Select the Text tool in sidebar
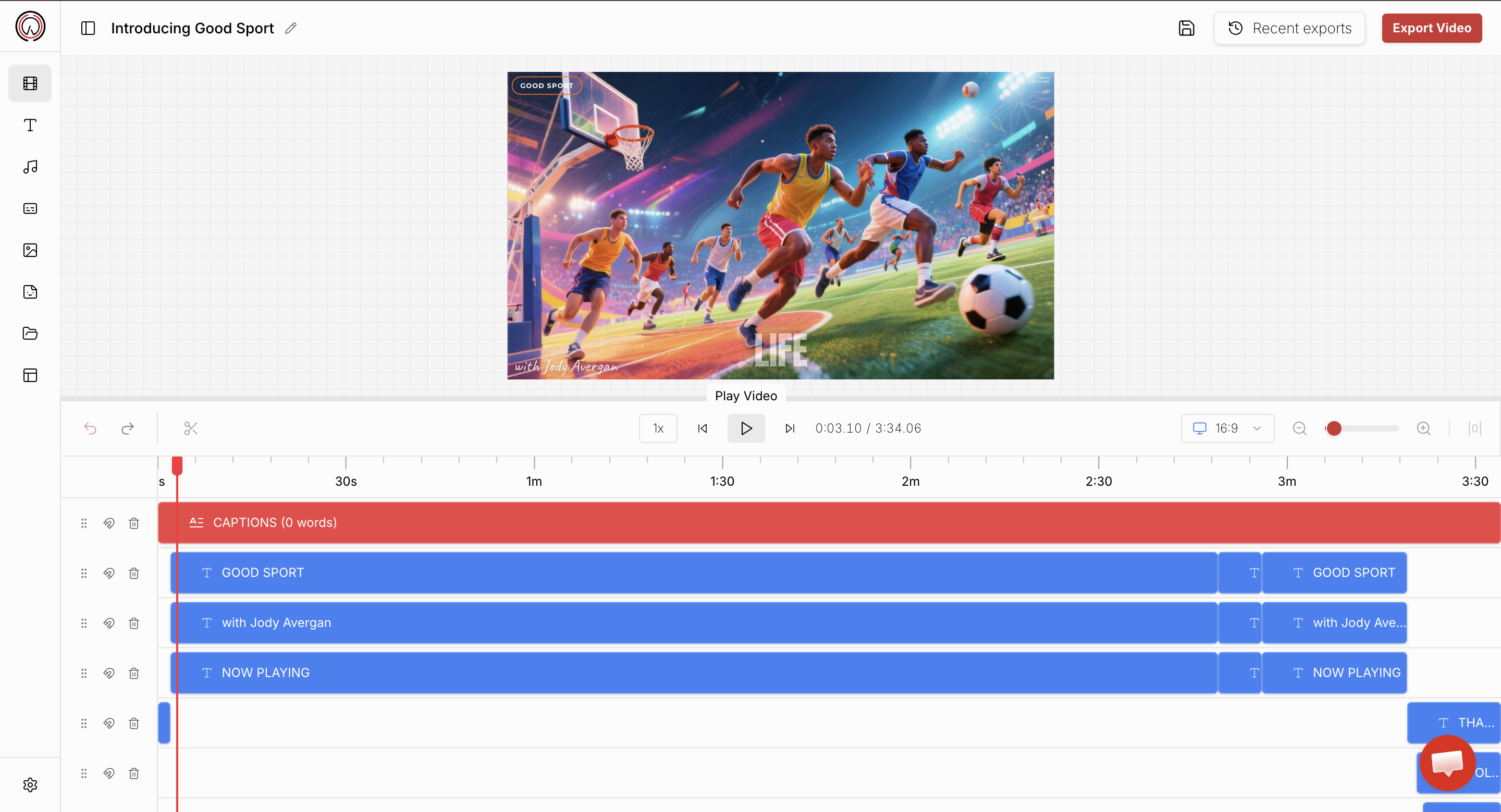 [x=30, y=125]
